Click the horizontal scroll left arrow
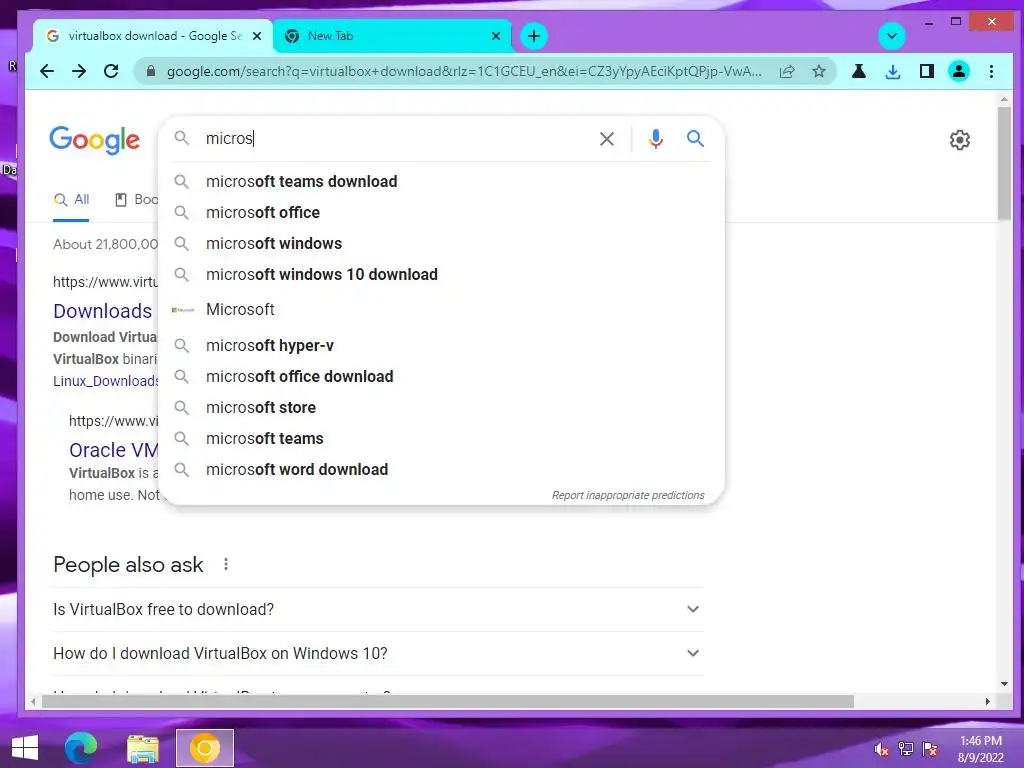 (x=33, y=701)
